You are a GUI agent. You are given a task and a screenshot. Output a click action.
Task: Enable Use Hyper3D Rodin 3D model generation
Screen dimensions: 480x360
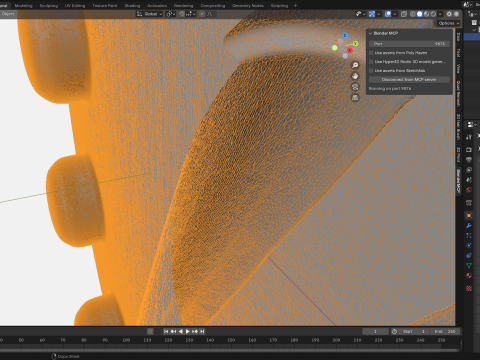[x=371, y=62]
